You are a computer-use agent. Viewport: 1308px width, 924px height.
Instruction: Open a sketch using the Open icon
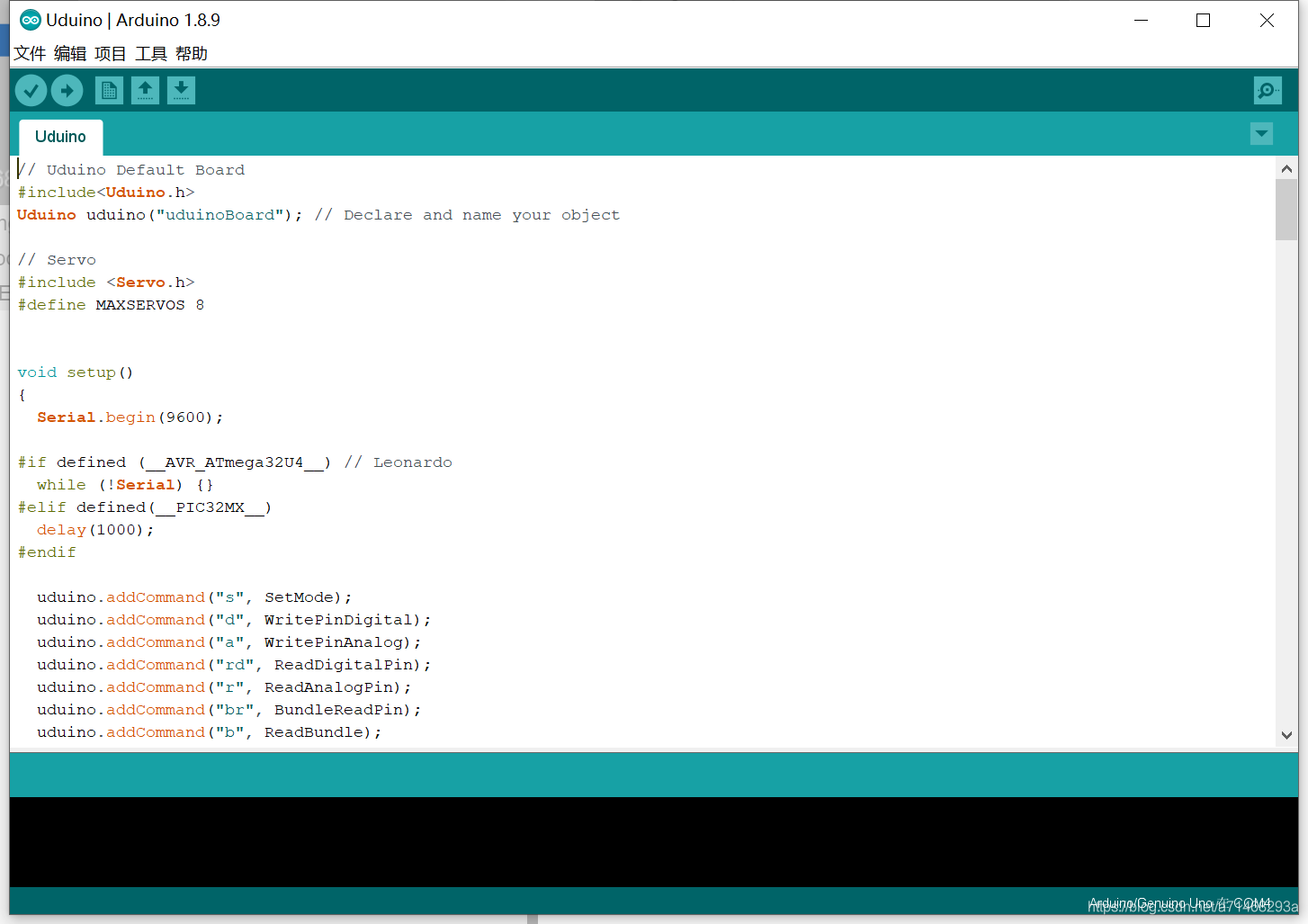[x=145, y=90]
